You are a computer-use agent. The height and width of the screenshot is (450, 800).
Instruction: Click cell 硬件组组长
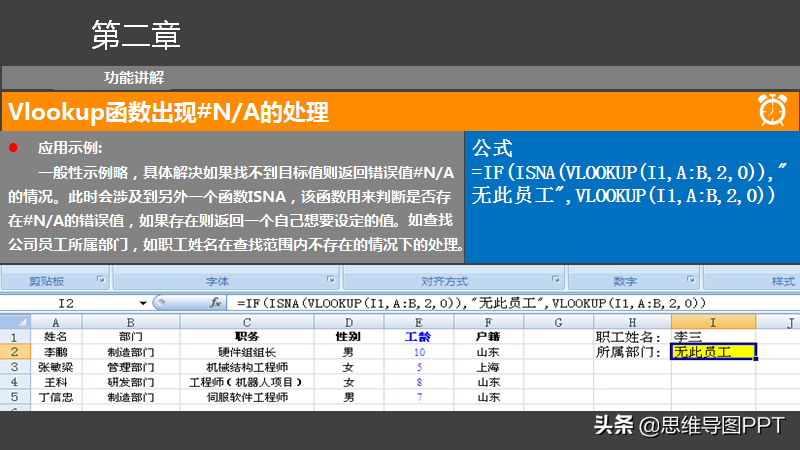247,352
